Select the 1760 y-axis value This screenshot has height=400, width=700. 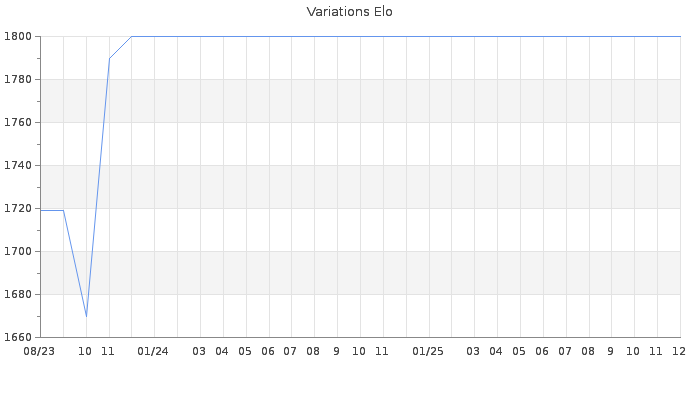pyautogui.click(x=18, y=122)
